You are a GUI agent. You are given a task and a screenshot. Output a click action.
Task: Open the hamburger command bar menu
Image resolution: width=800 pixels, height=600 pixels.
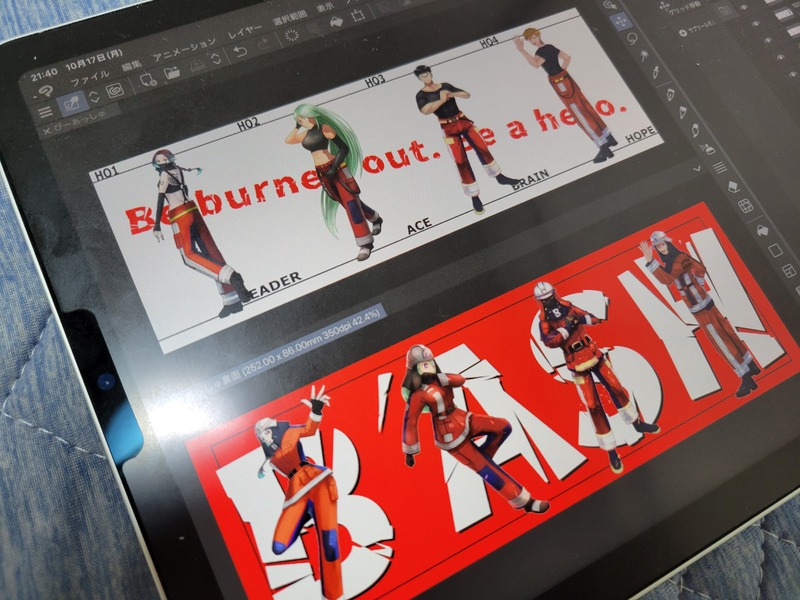(45, 111)
